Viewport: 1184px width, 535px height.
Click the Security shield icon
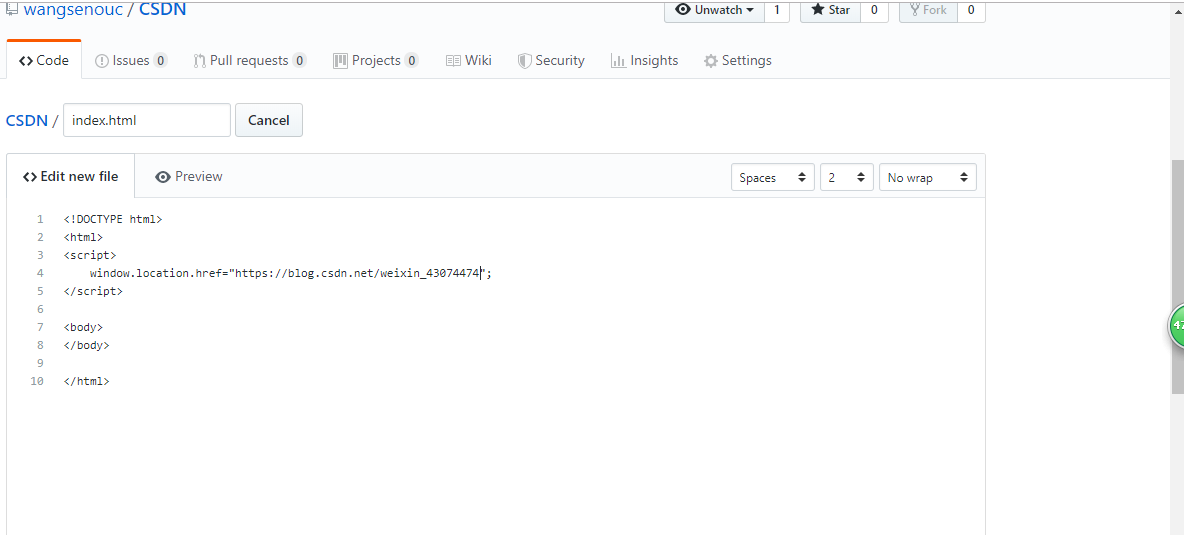click(x=524, y=61)
